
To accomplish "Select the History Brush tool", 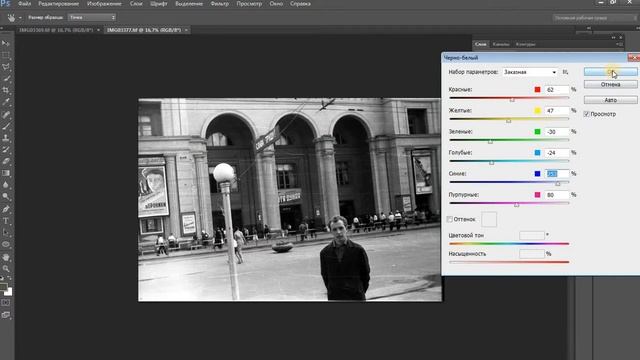I will pos(6,150).
